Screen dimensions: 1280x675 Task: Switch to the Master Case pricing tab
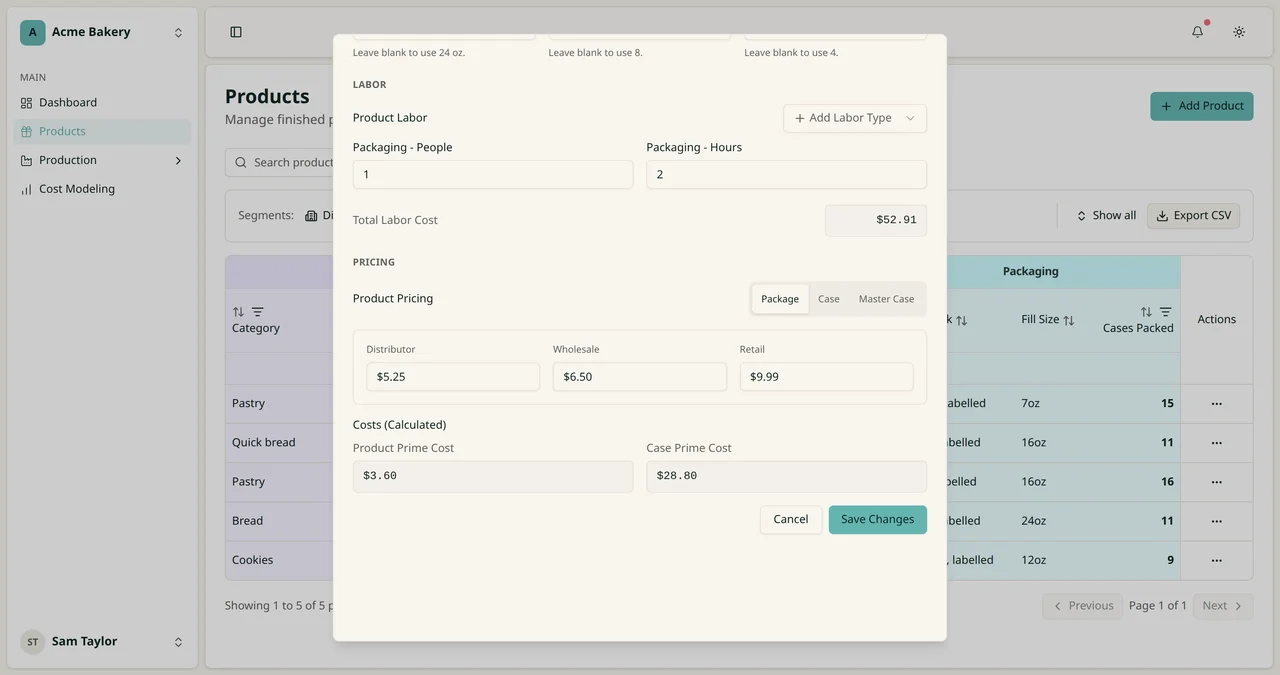(x=886, y=299)
